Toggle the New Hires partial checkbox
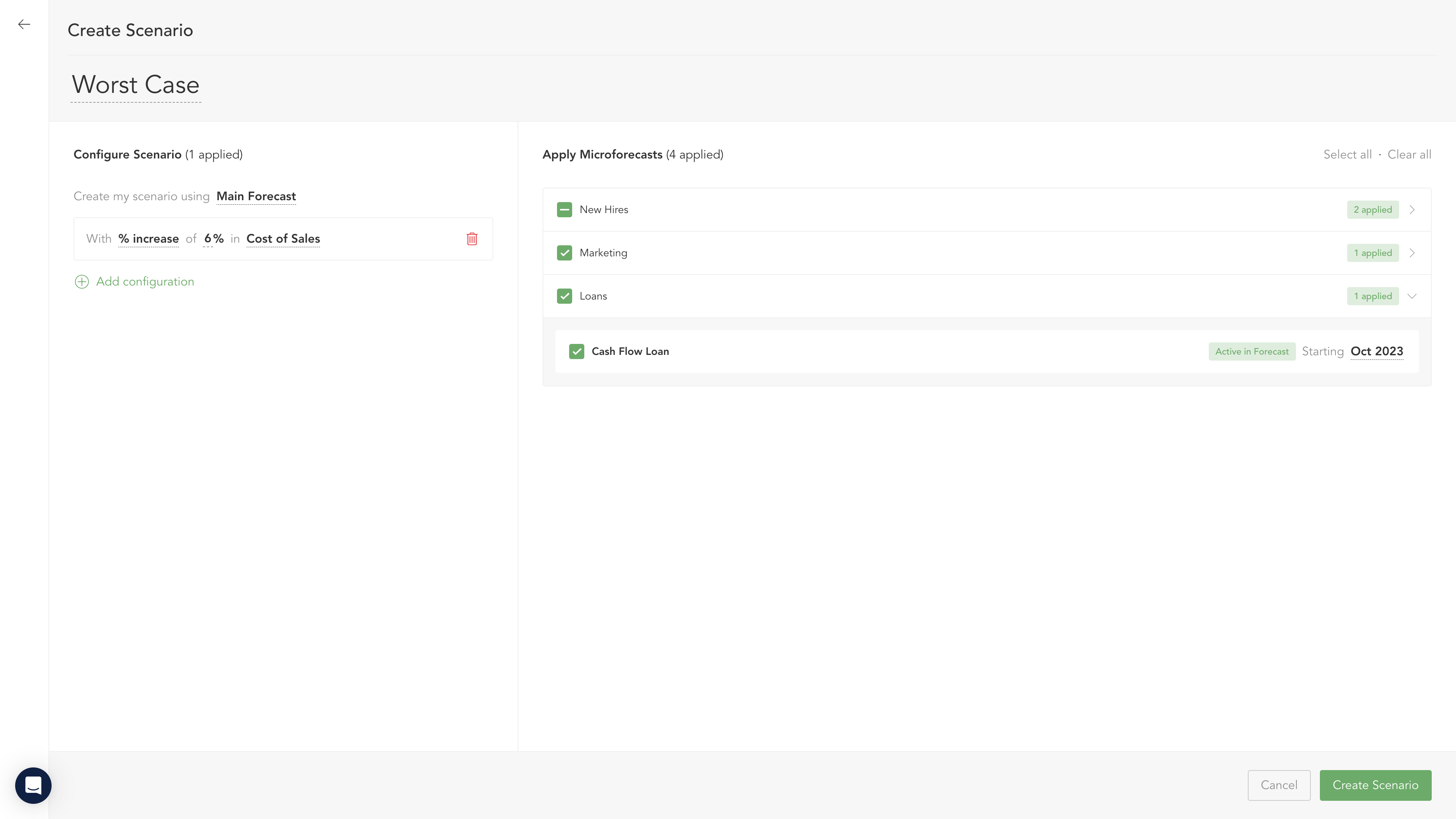Viewport: 1456px width, 819px height. [x=564, y=210]
